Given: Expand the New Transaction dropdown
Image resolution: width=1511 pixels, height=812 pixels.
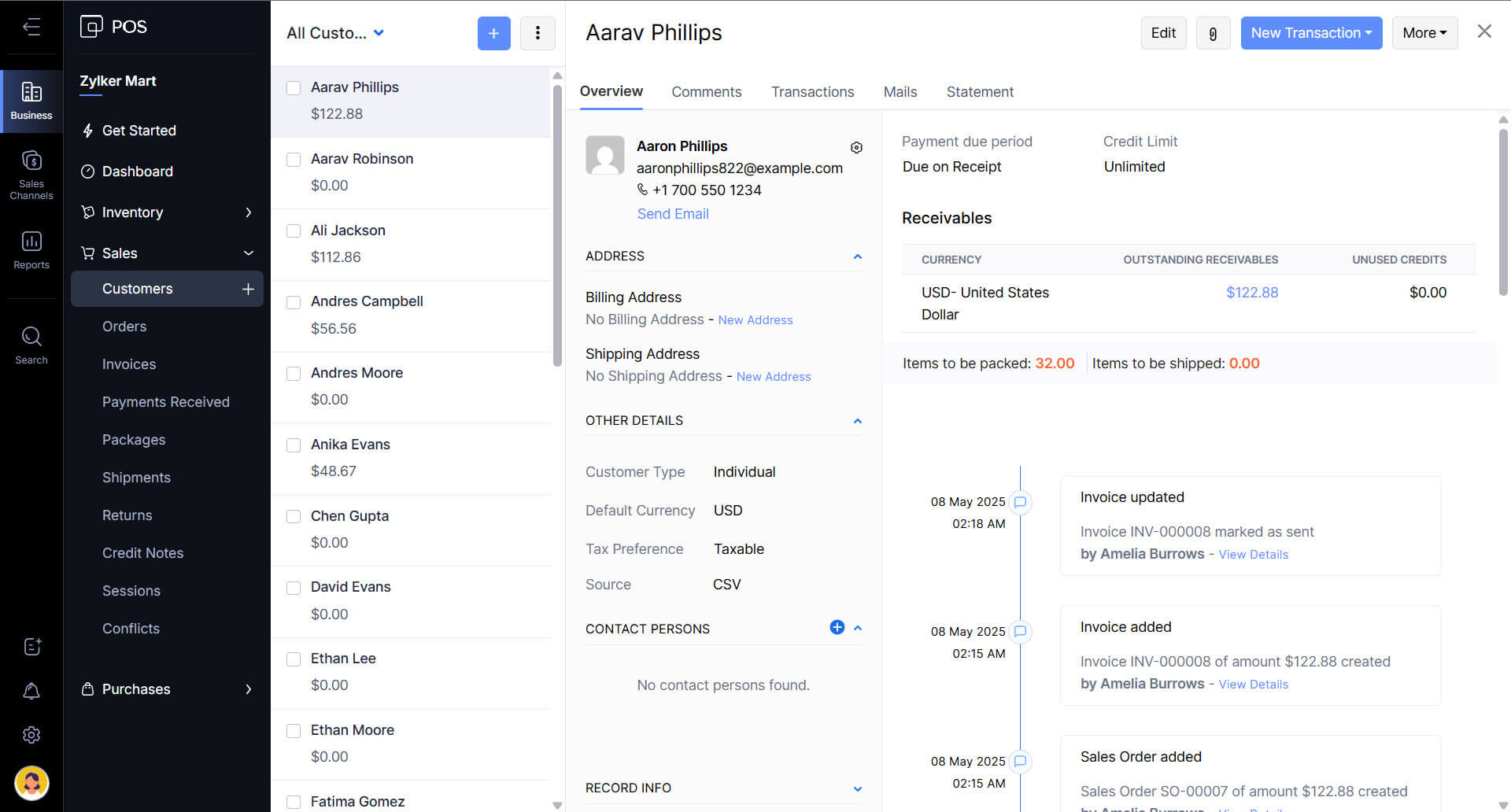Looking at the screenshot, I should (1310, 33).
